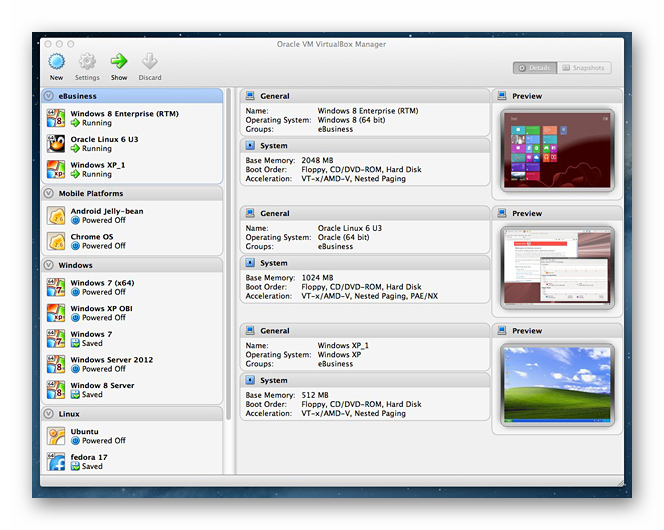Viewport: 664px width, 530px height.
Task: Click the fedora 17 VM icon
Action: pyautogui.click(x=56, y=461)
